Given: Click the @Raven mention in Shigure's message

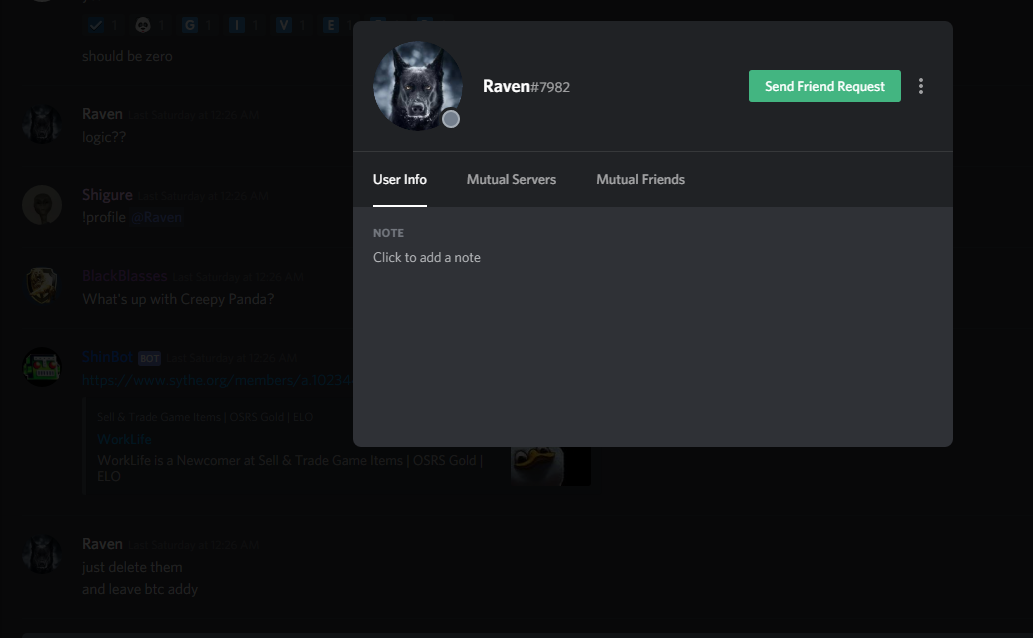Looking at the screenshot, I should [x=156, y=218].
